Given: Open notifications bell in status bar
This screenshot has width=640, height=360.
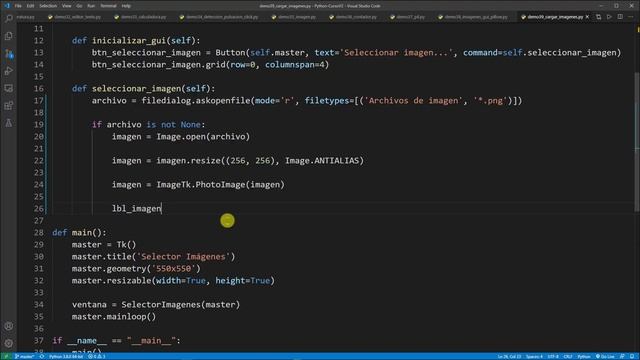Looking at the screenshot, I should (632, 356).
